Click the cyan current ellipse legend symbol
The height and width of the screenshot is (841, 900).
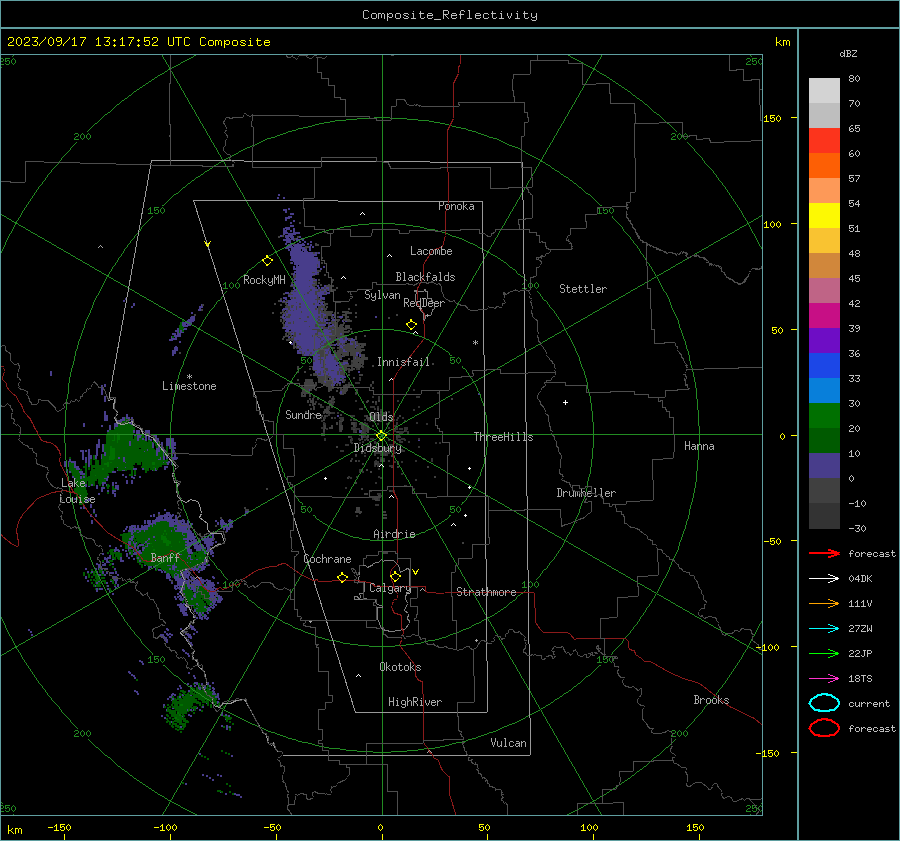[824, 703]
